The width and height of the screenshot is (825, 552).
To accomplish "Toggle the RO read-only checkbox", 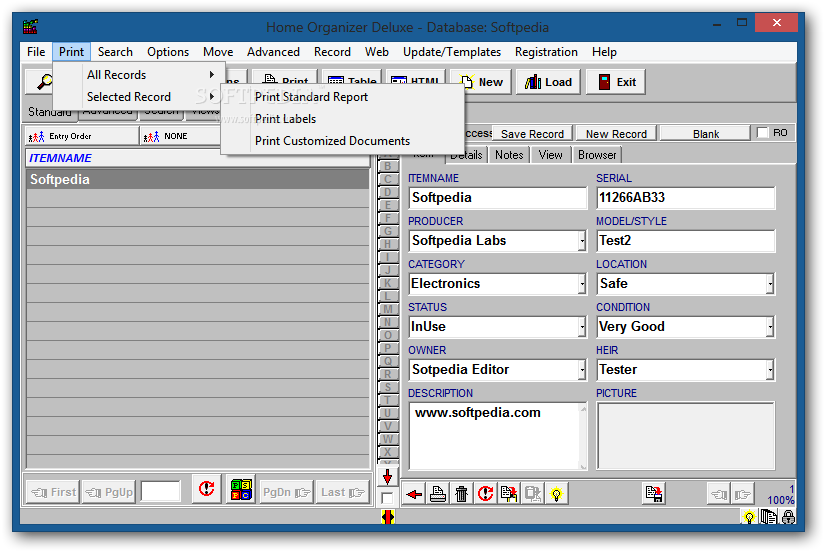I will [x=762, y=133].
